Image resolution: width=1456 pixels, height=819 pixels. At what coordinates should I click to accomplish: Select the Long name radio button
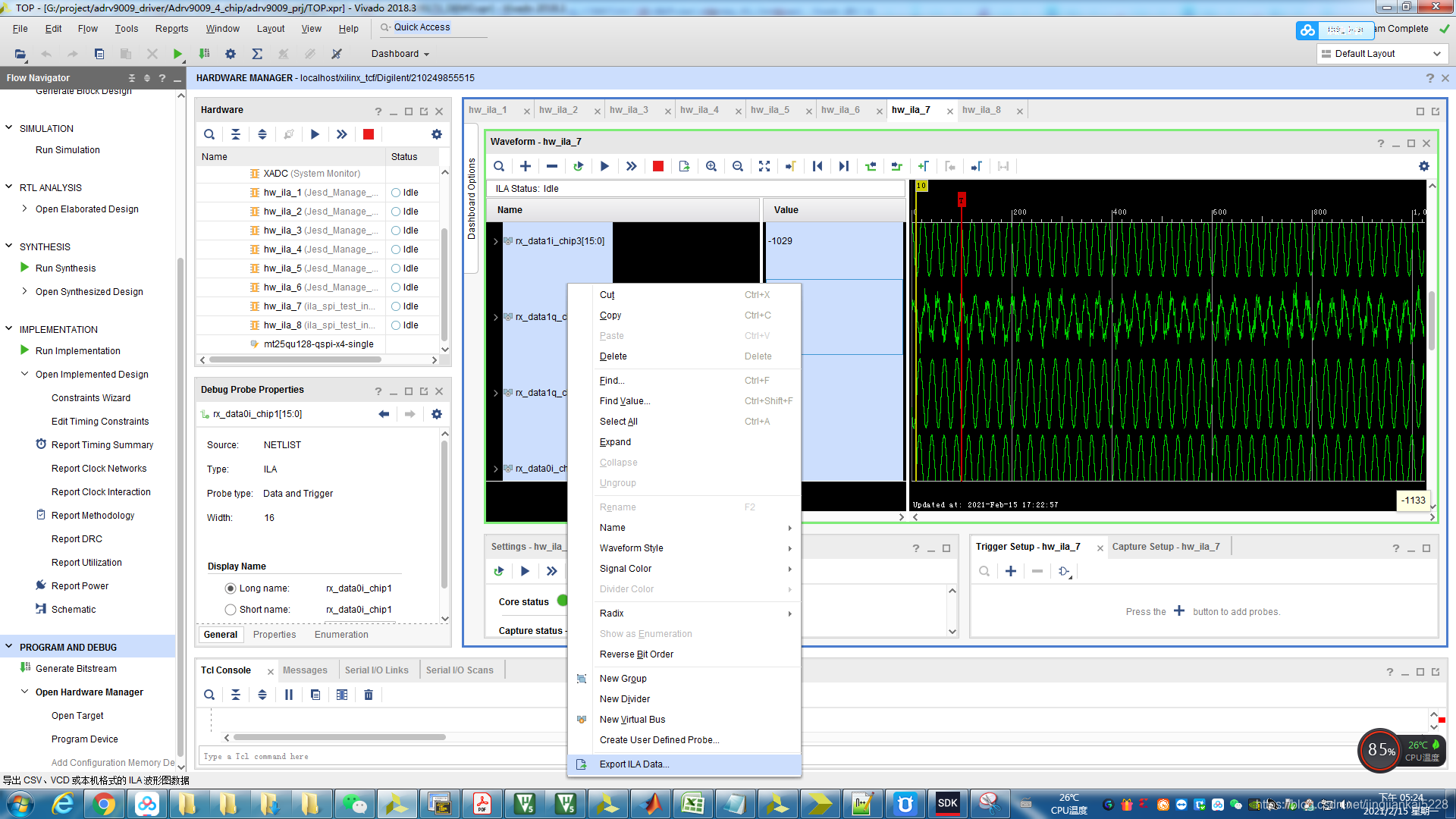tap(231, 588)
